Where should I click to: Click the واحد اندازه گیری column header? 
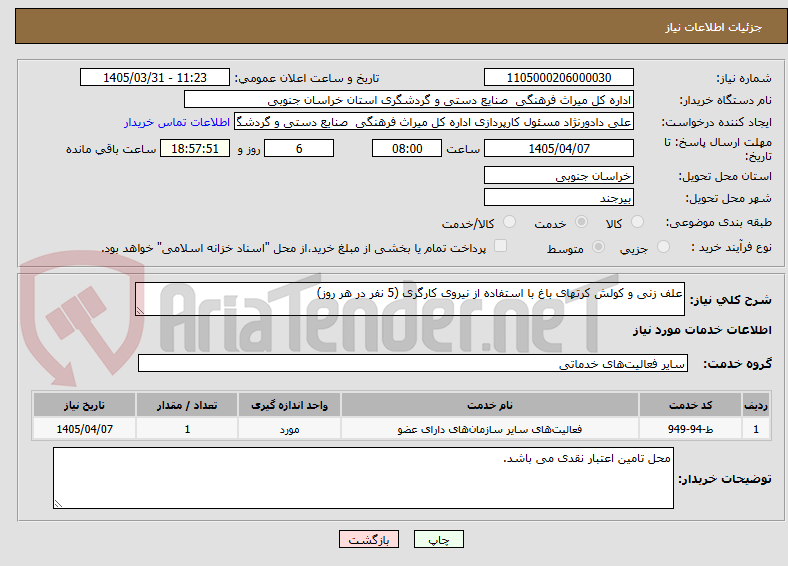click(x=289, y=405)
